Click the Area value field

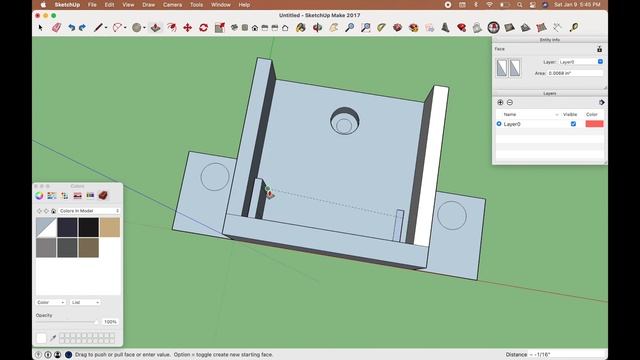tap(575, 73)
